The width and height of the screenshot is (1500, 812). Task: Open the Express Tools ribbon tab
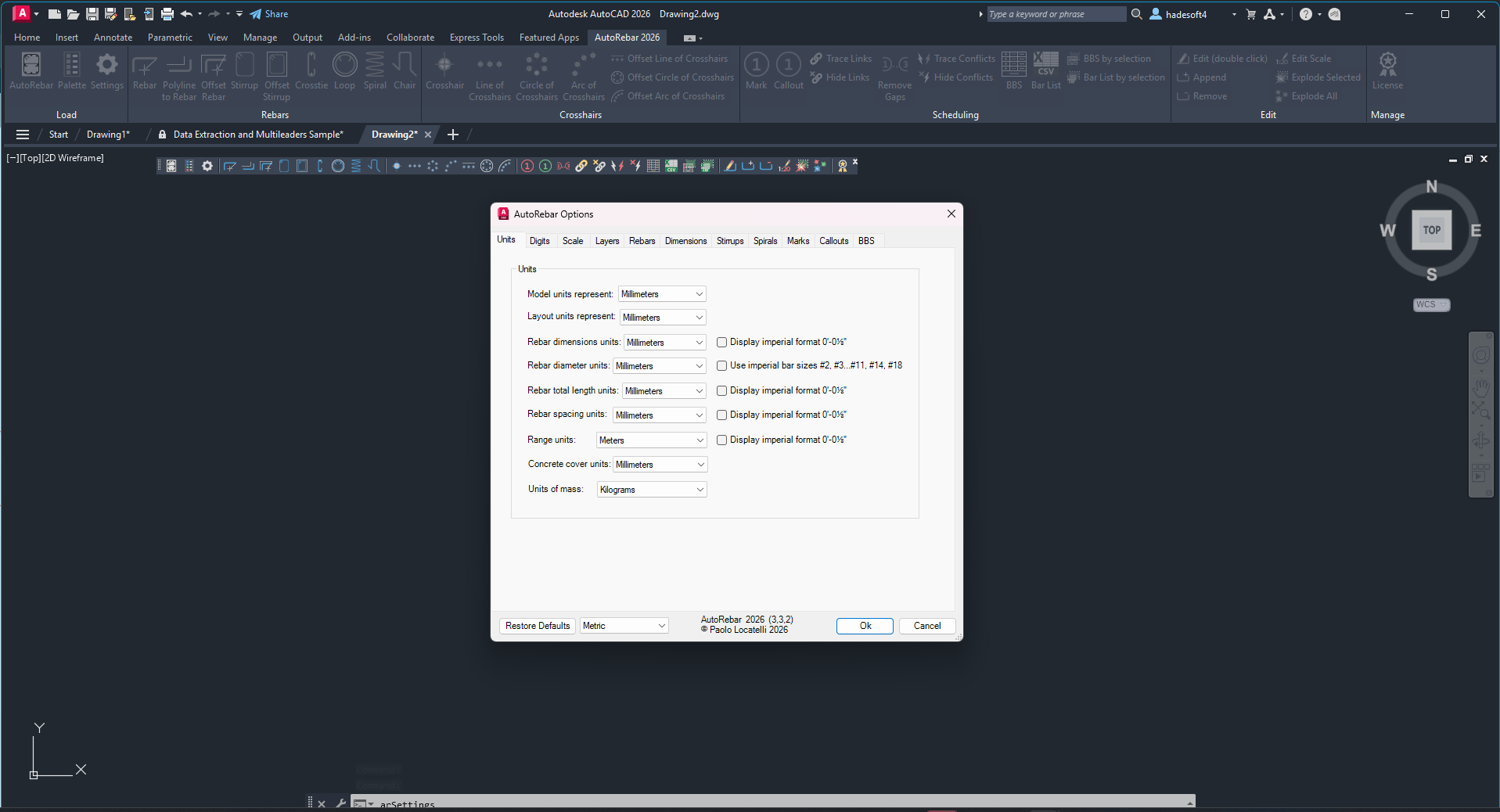tap(477, 38)
